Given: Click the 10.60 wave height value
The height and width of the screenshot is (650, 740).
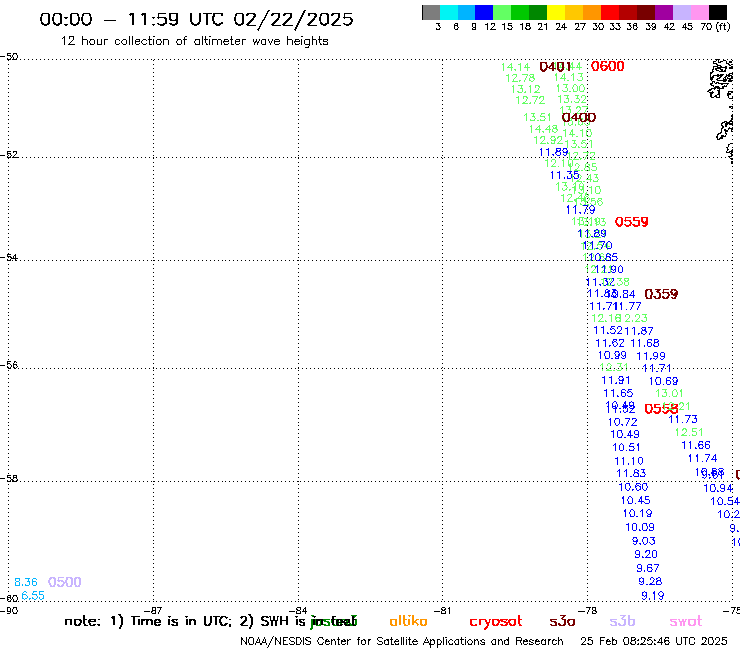Looking at the screenshot, I should [633, 487].
